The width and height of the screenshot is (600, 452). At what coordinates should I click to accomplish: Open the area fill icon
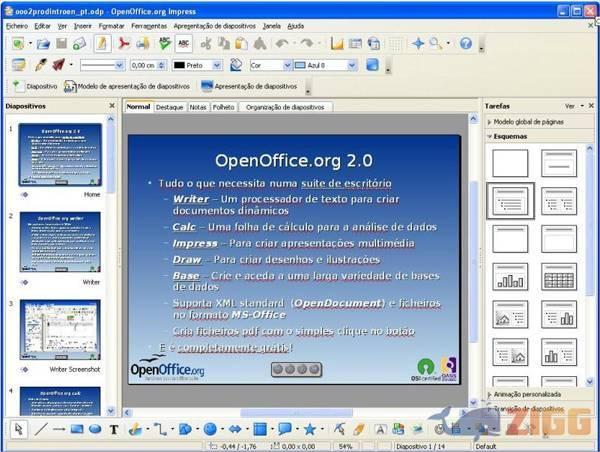coord(236,65)
